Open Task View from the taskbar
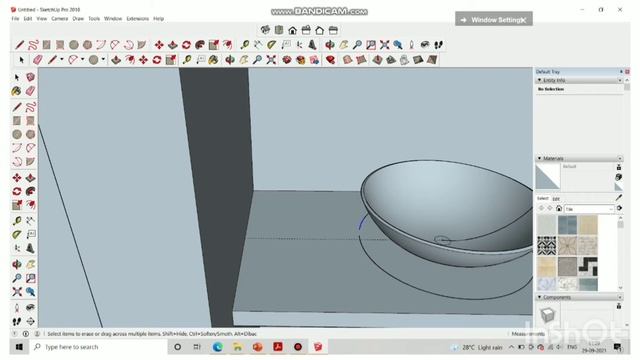Image resolution: width=640 pixels, height=360 pixels. (197, 347)
